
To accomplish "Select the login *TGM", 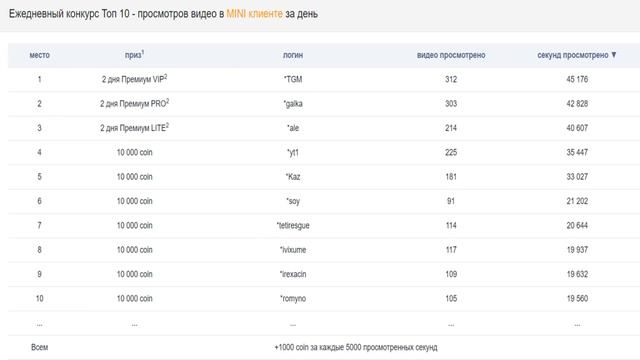I will click(293, 79).
